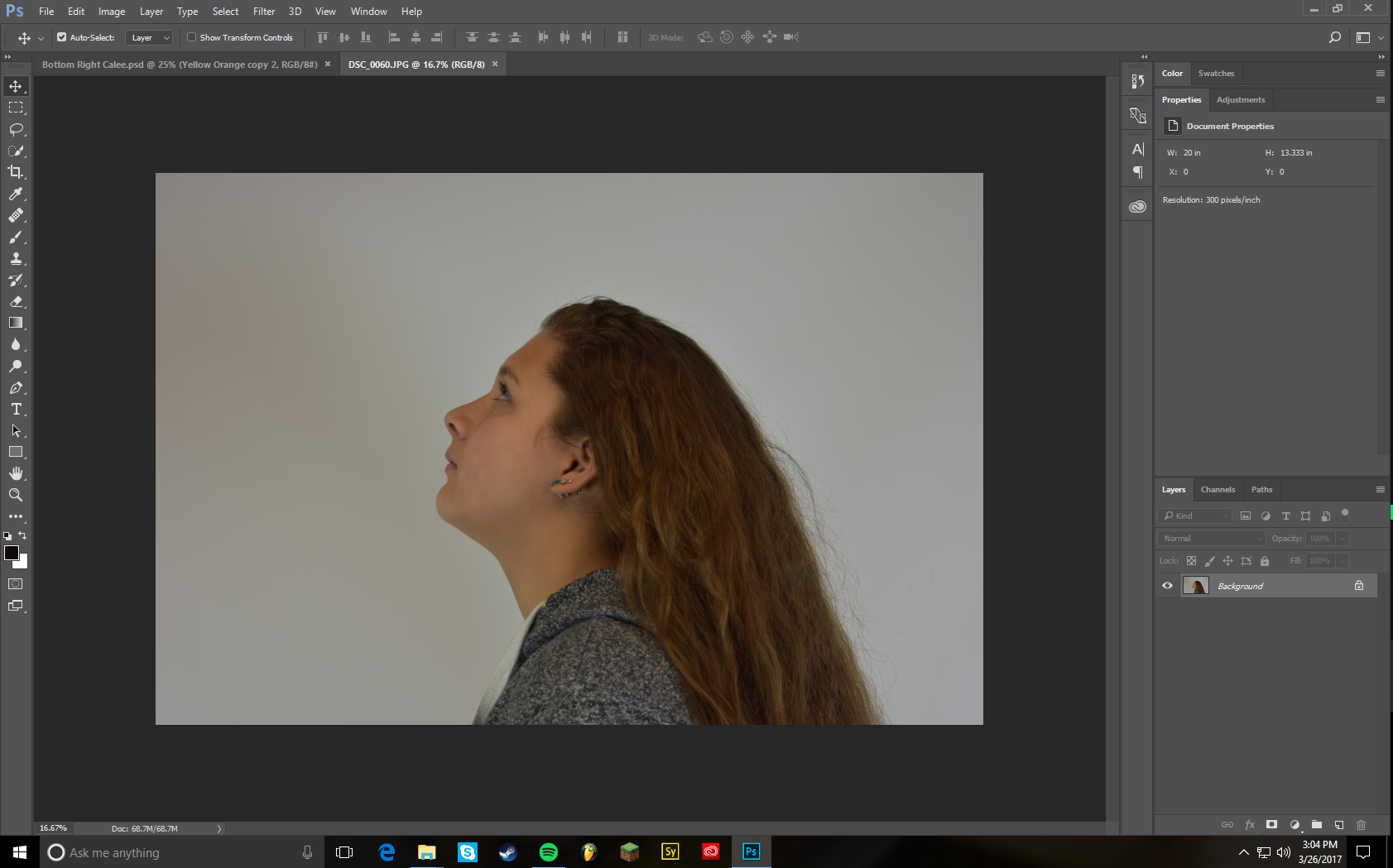Select the Spot Healing Brush tool

(x=16, y=215)
